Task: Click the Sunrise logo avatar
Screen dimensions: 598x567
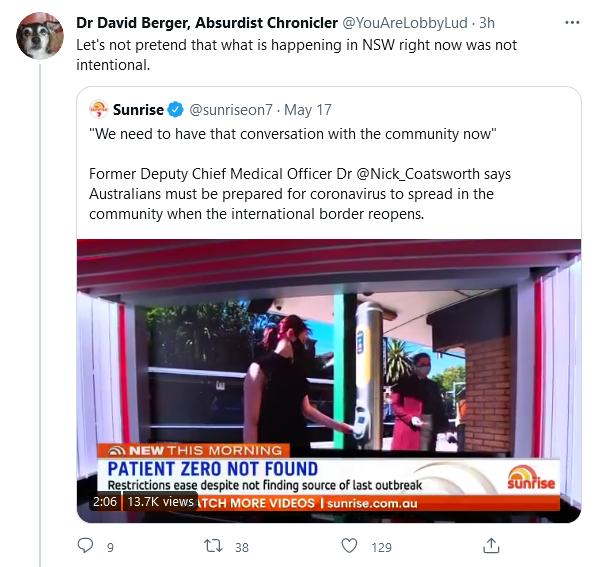Action: click(x=99, y=109)
